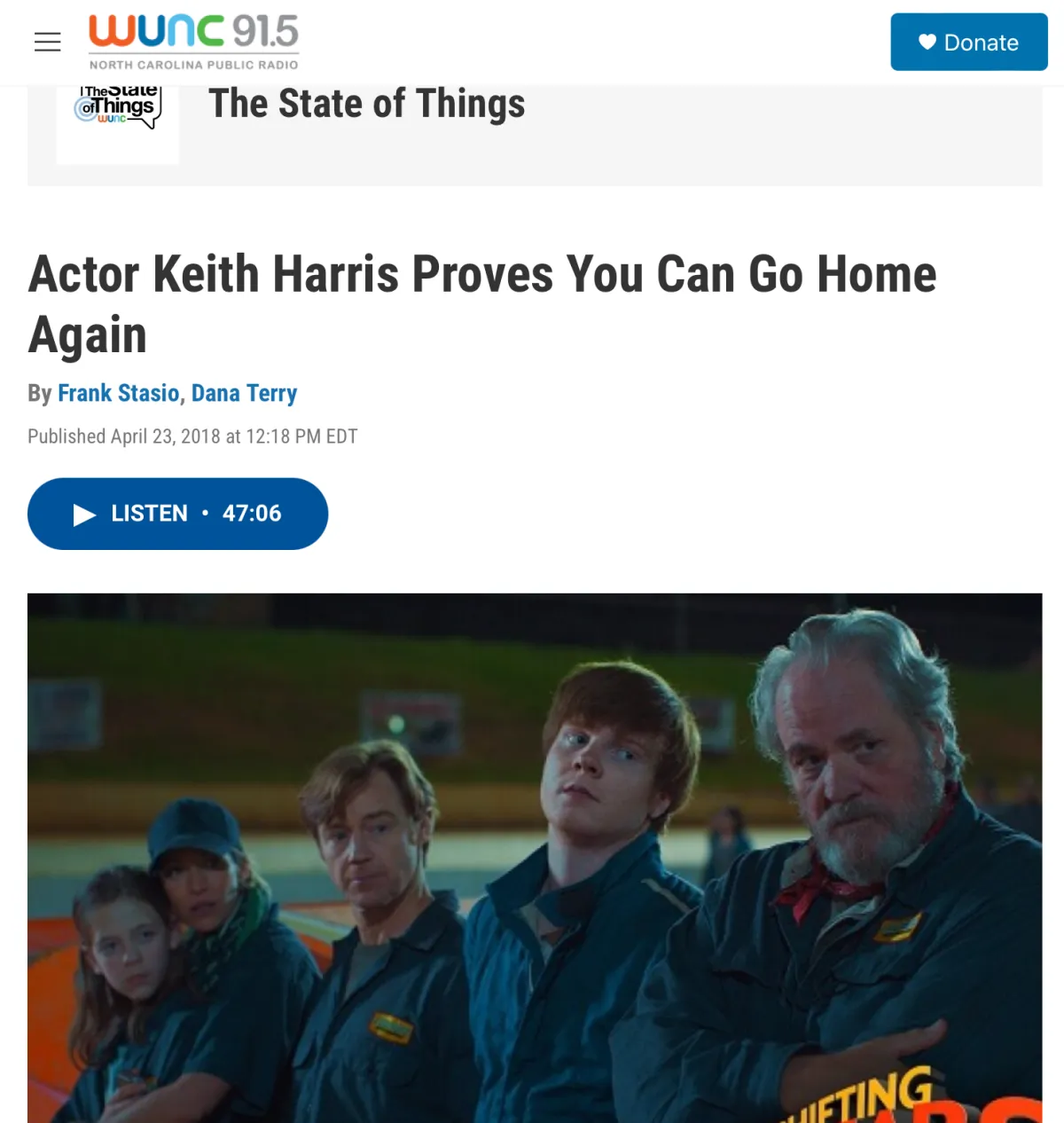Viewport: 1064px width, 1123px height.
Task: Play audio with the triangle play icon
Action: (84, 514)
